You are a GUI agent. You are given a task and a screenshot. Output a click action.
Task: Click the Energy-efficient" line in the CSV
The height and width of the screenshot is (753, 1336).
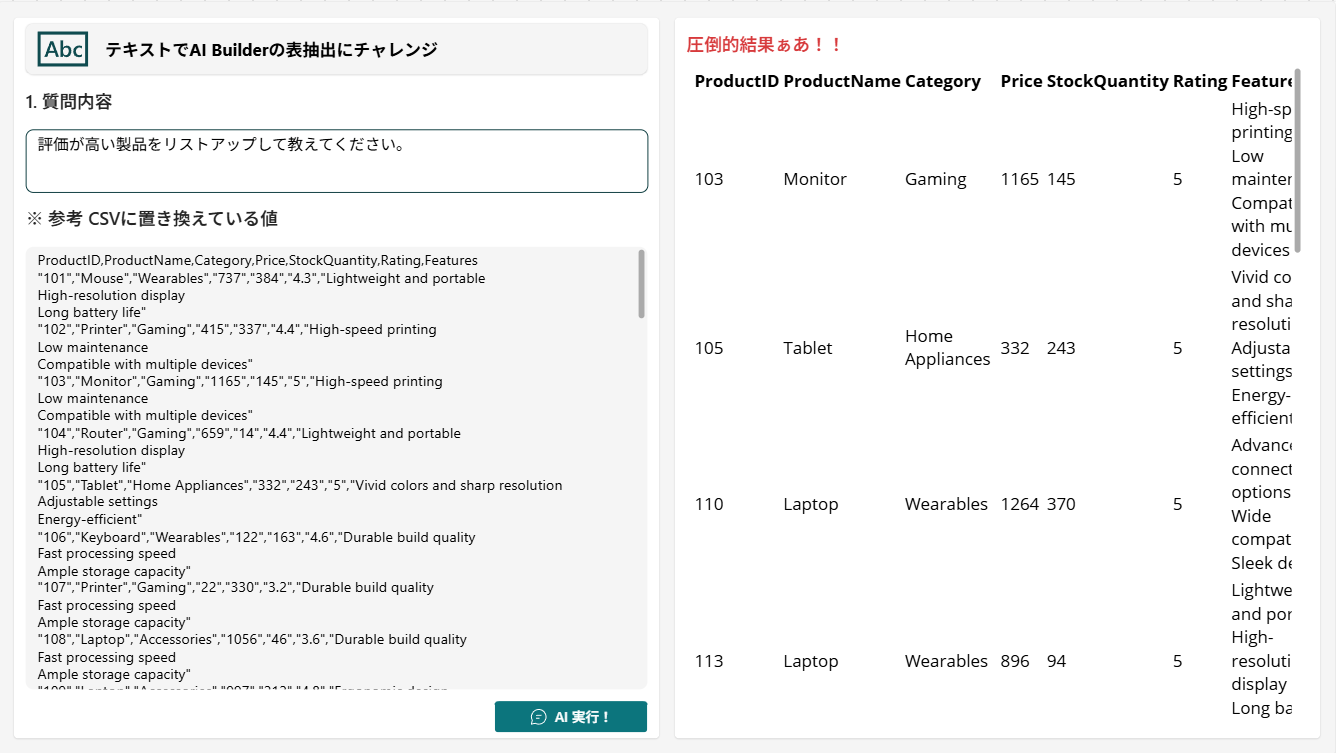[x=90, y=519]
